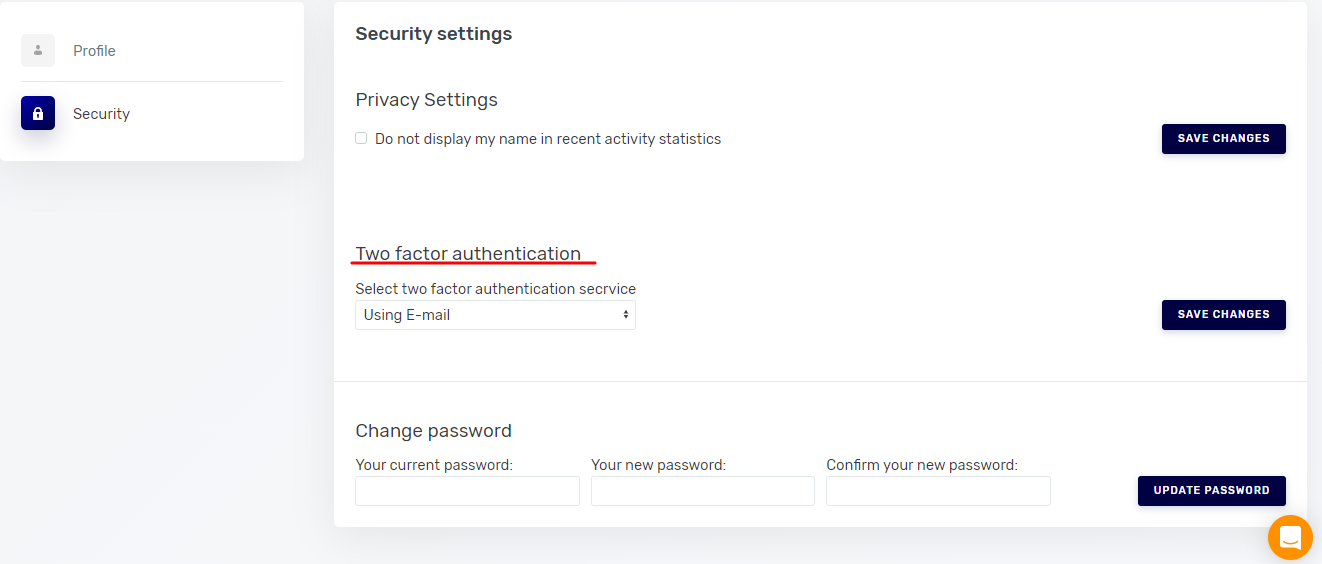Click the Profile person icon in sidebar
Viewport: 1322px width, 564px height.
[38, 51]
